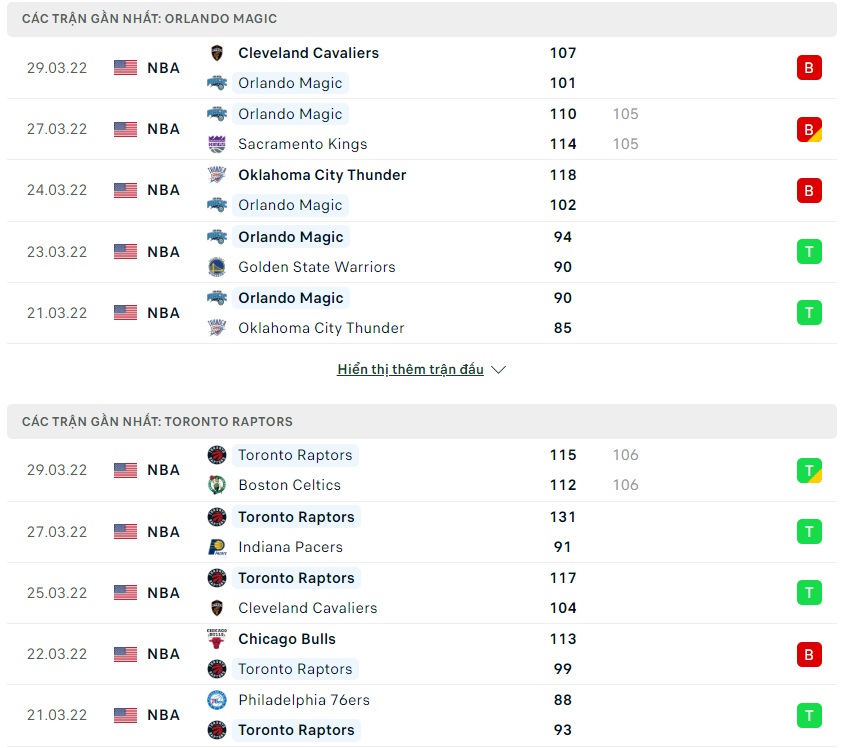Image resolution: width=842 pixels, height=748 pixels.
Task: Open Toronto Raptors vs Indiana Pacers match
Action: coord(420,532)
